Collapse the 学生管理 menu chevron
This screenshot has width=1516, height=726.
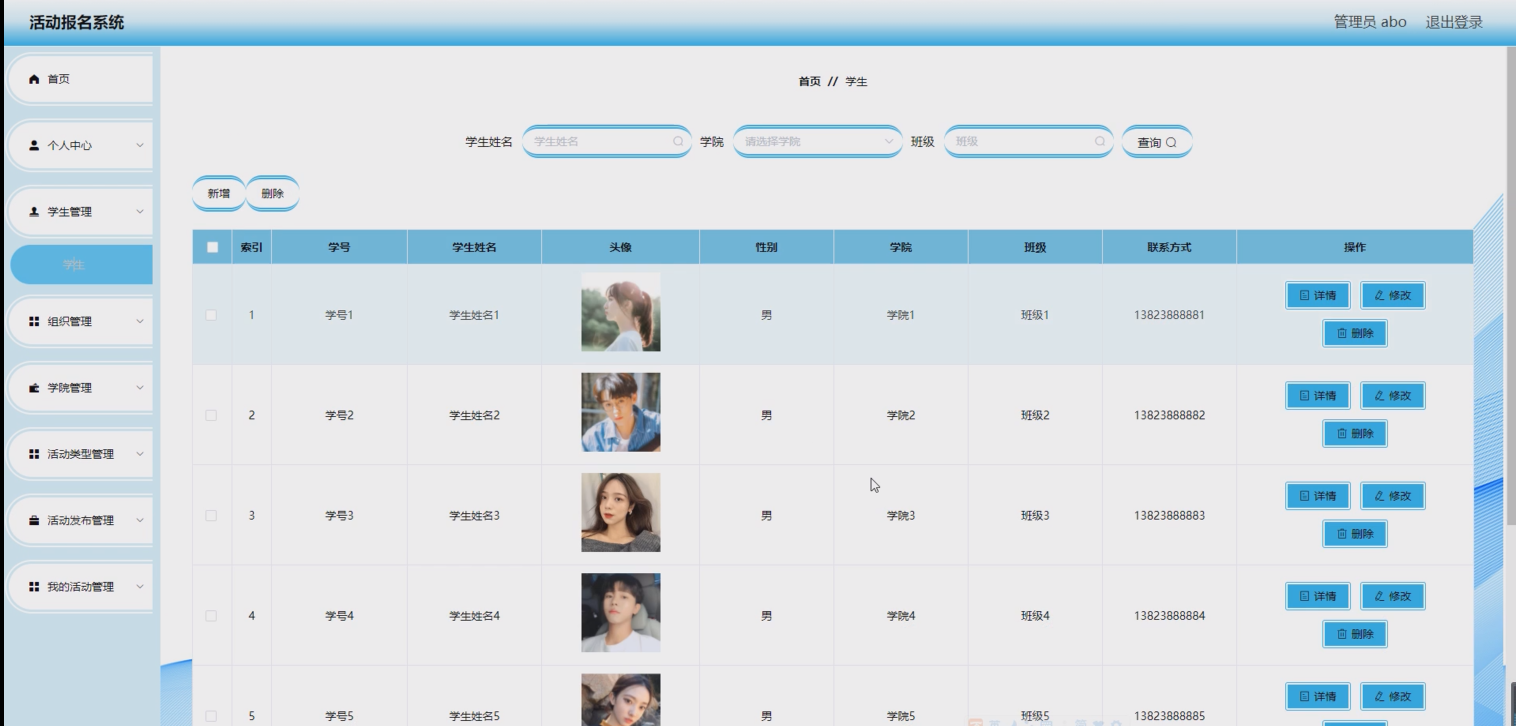pos(140,212)
